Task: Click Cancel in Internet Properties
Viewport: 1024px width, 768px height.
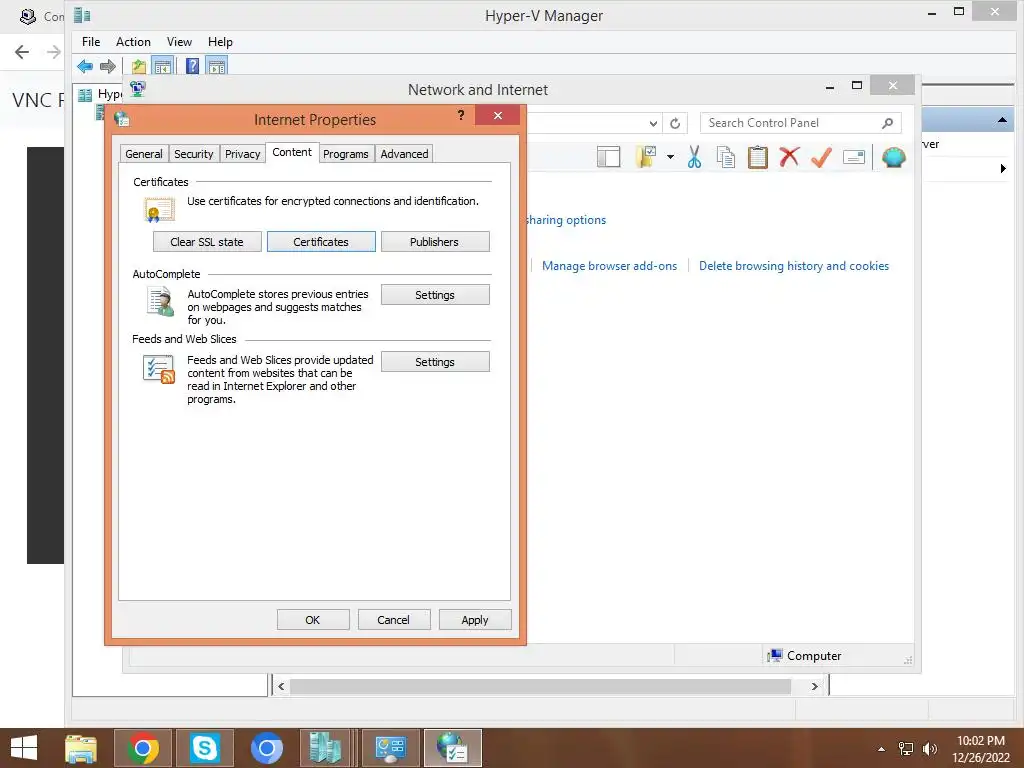Action: (x=394, y=620)
